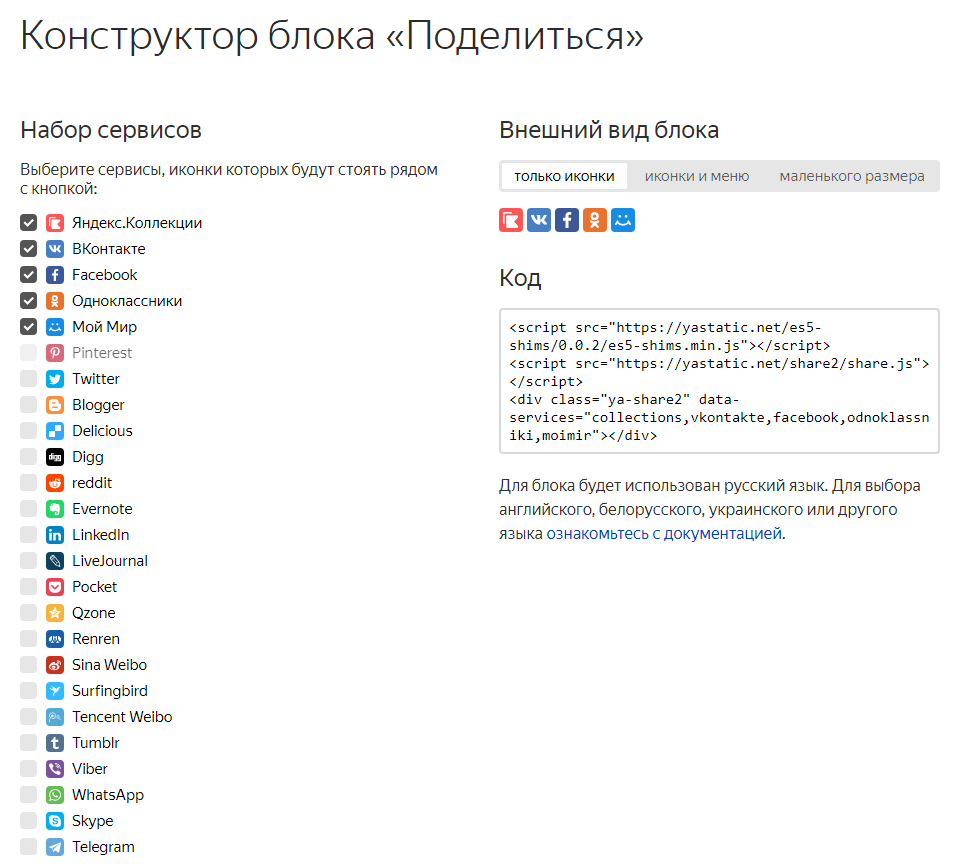Uncheck the Мой Мир checkbox
Viewport: 977px width, 868px height.
[x=29, y=327]
